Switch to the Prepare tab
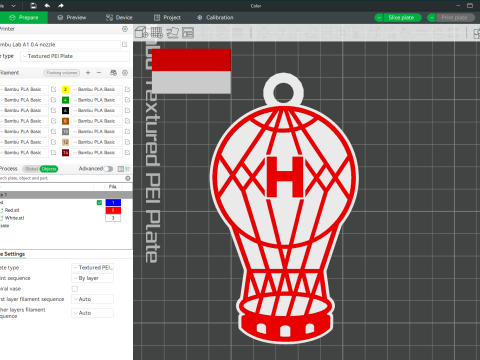 [x=24, y=18]
